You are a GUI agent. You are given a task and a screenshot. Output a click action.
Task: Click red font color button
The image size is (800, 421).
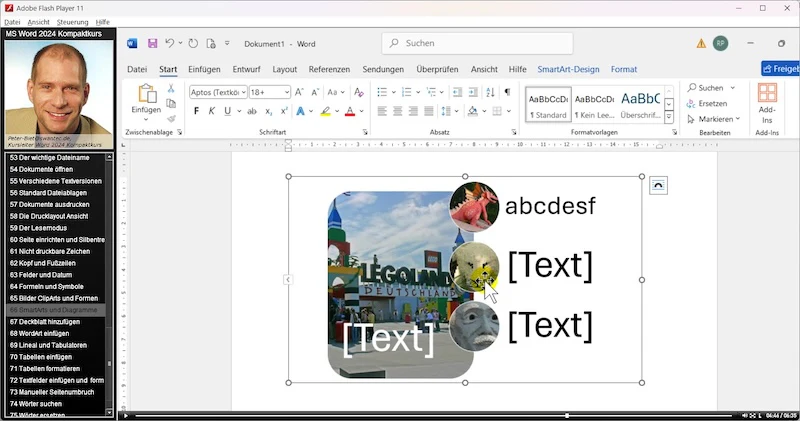point(350,111)
